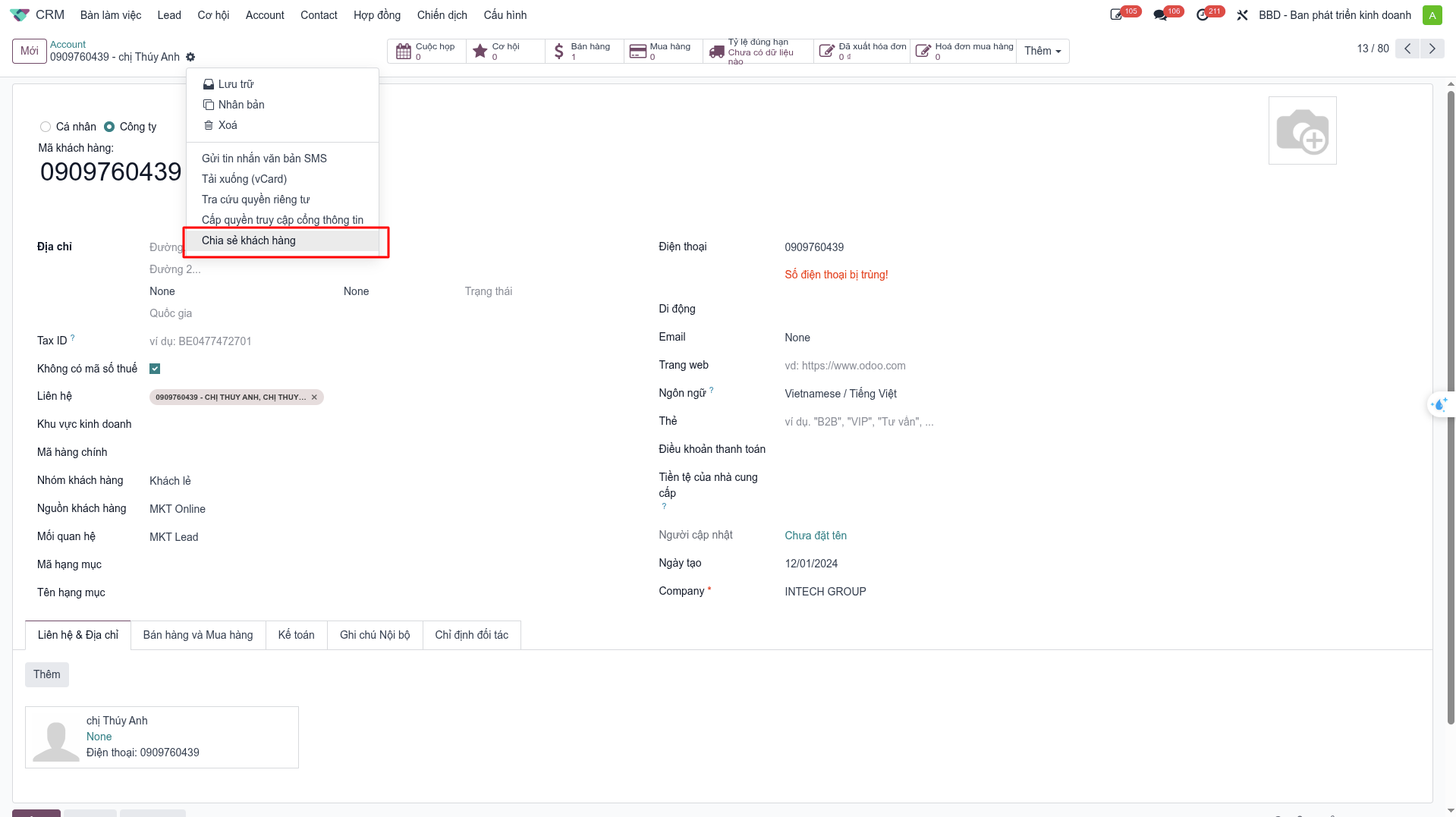Image resolution: width=1456 pixels, height=817 pixels.
Task: Expand the Thêm stat buttons dropdown
Action: [x=1042, y=51]
